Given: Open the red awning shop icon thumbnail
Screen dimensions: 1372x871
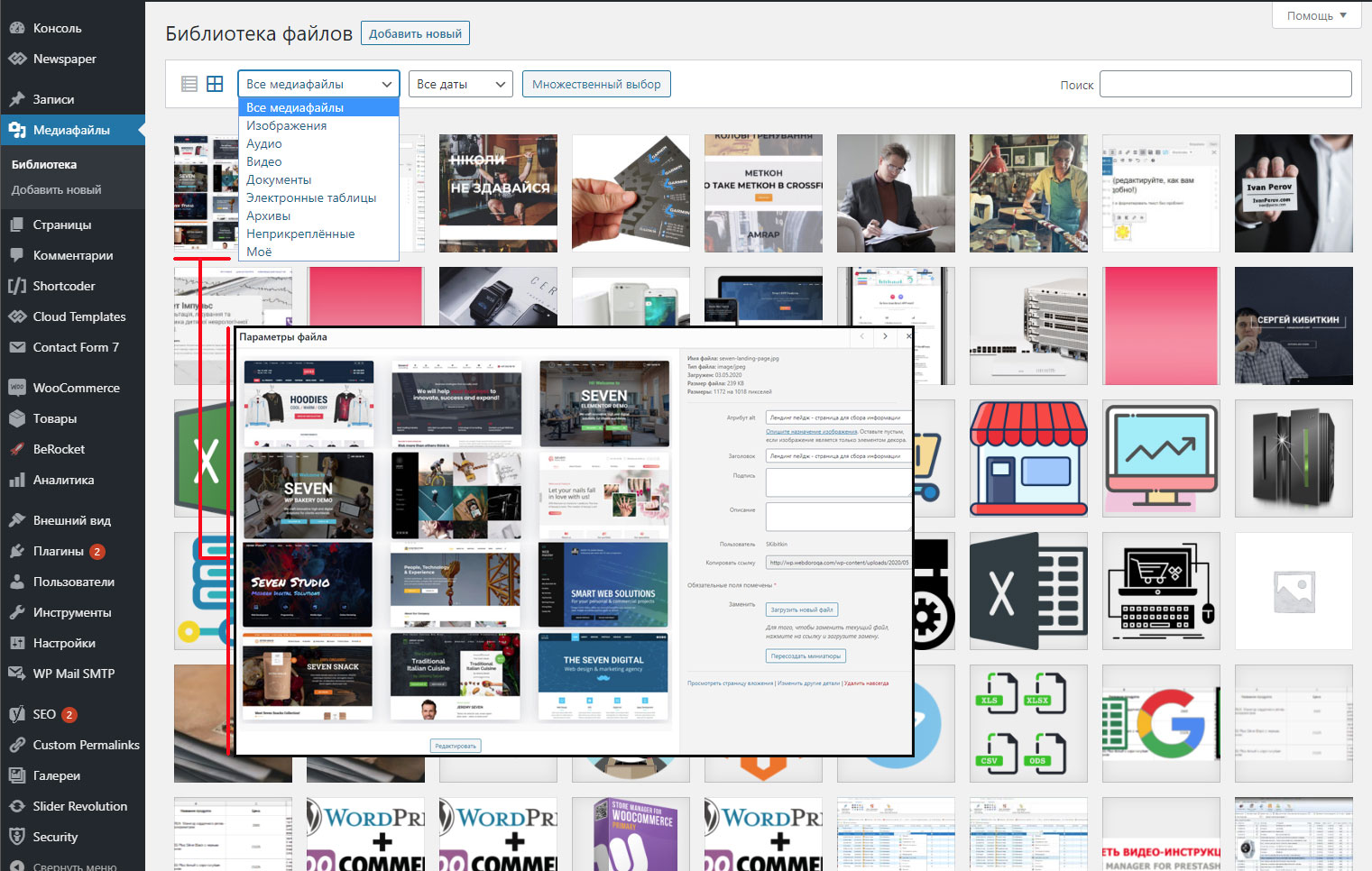Looking at the screenshot, I should click(x=1028, y=458).
